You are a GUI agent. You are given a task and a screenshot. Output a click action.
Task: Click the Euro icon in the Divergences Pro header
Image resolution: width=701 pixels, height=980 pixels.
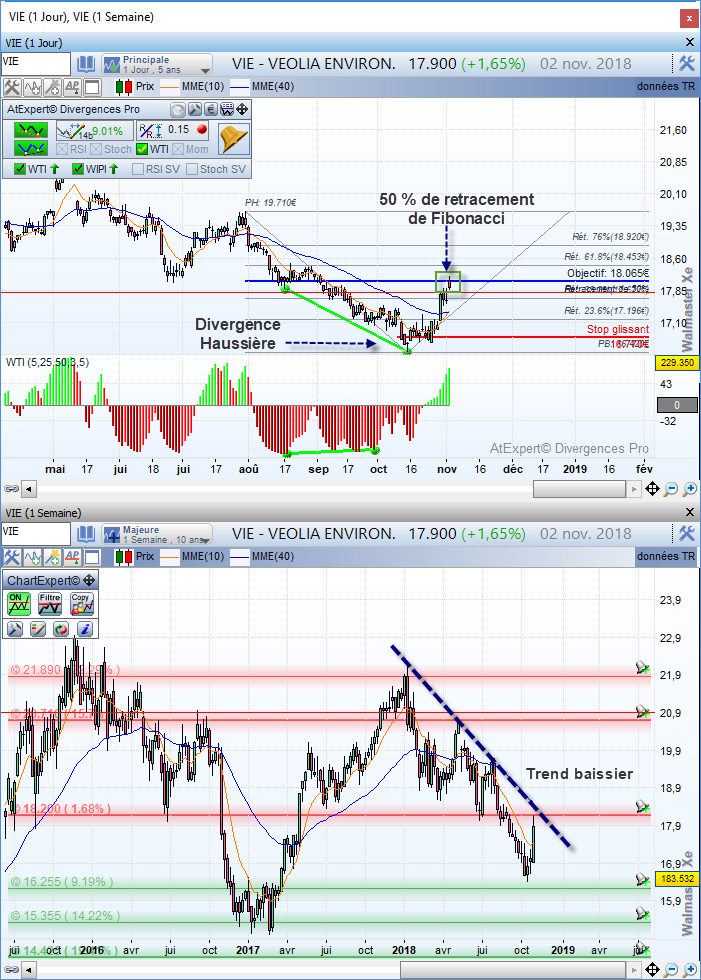pos(211,109)
